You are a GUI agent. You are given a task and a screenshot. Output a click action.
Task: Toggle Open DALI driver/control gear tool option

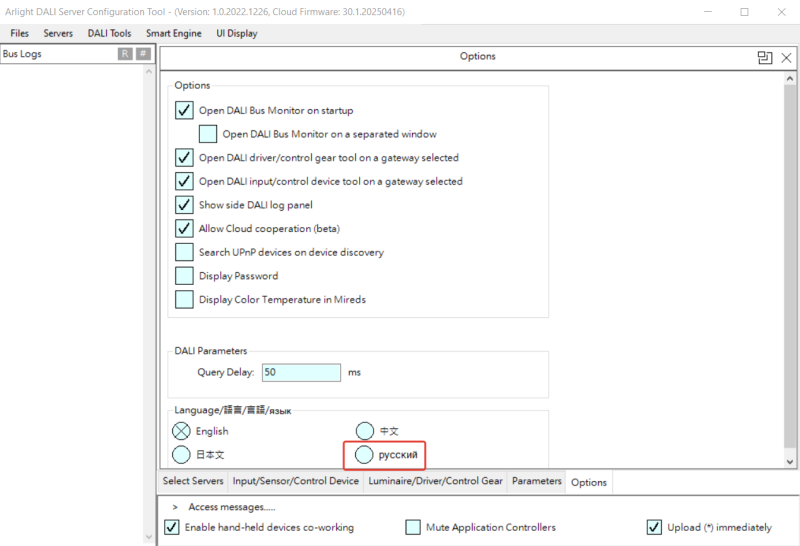(x=184, y=158)
